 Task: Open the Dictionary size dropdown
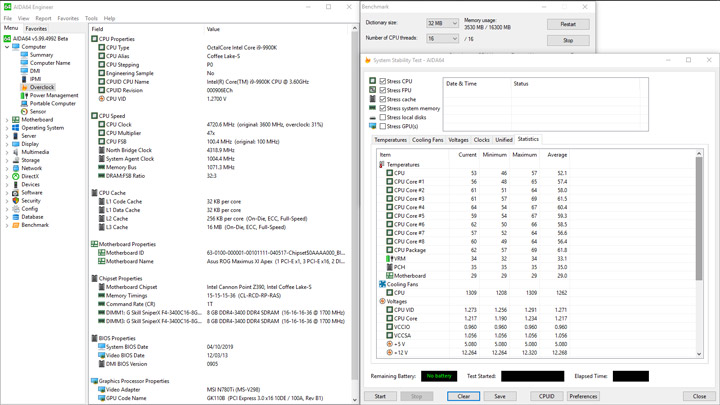pos(442,23)
